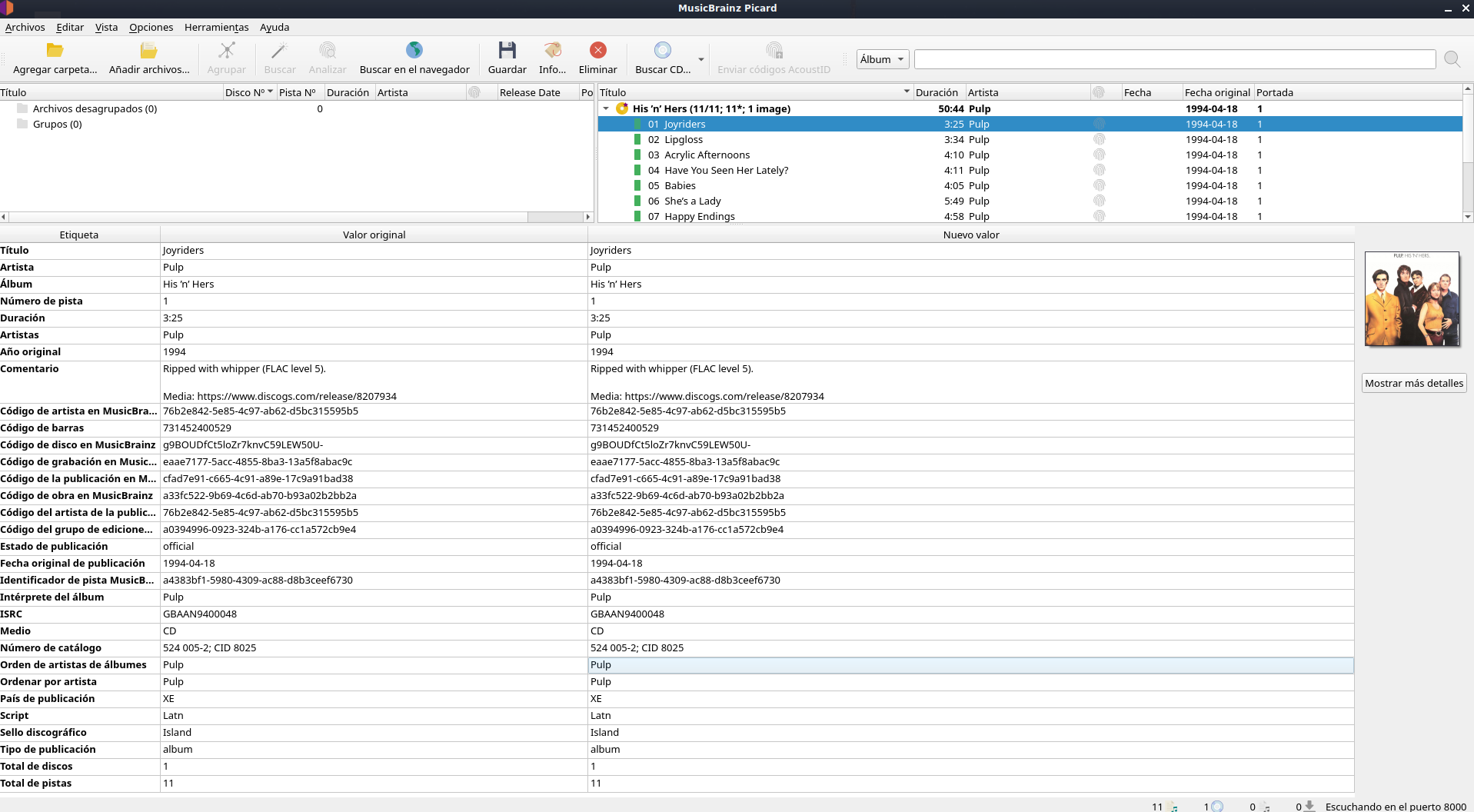
Task: Click the Grupos folder icon
Action: pos(22,124)
